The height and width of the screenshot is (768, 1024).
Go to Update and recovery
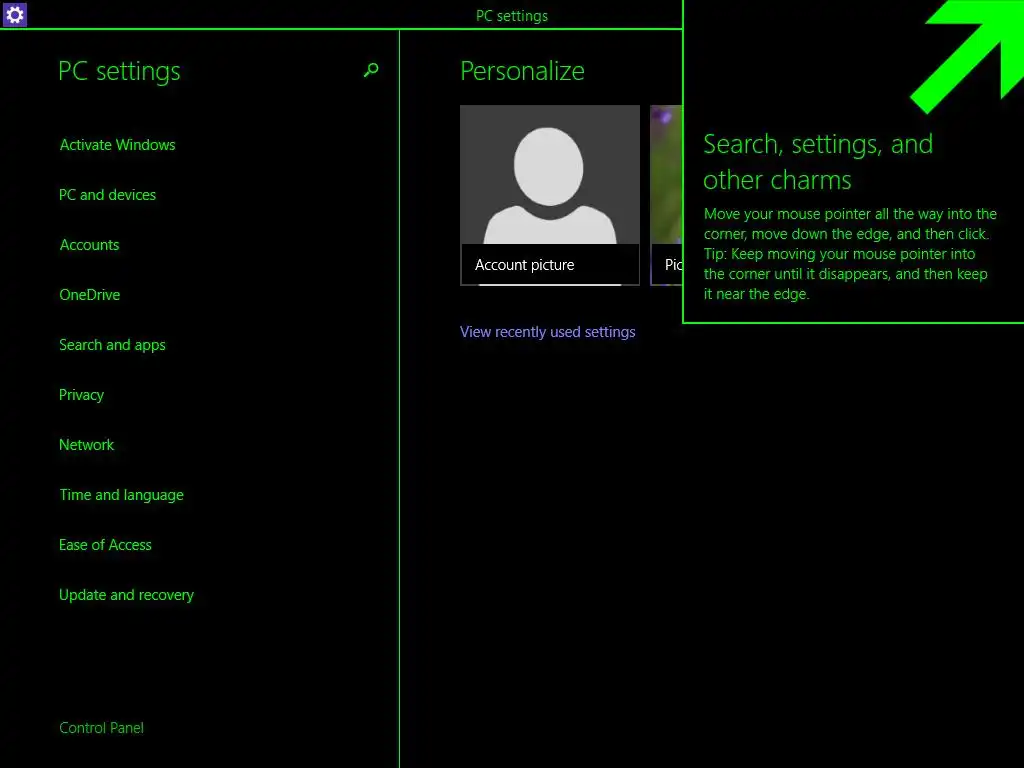(126, 595)
